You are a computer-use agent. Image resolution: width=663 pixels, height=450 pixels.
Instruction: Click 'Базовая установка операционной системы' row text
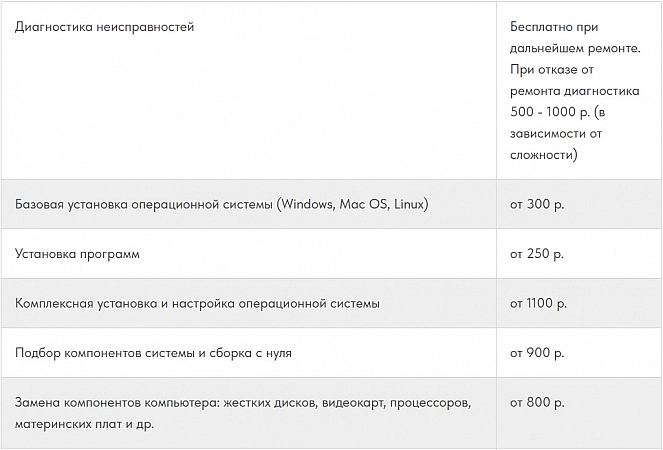144,204
